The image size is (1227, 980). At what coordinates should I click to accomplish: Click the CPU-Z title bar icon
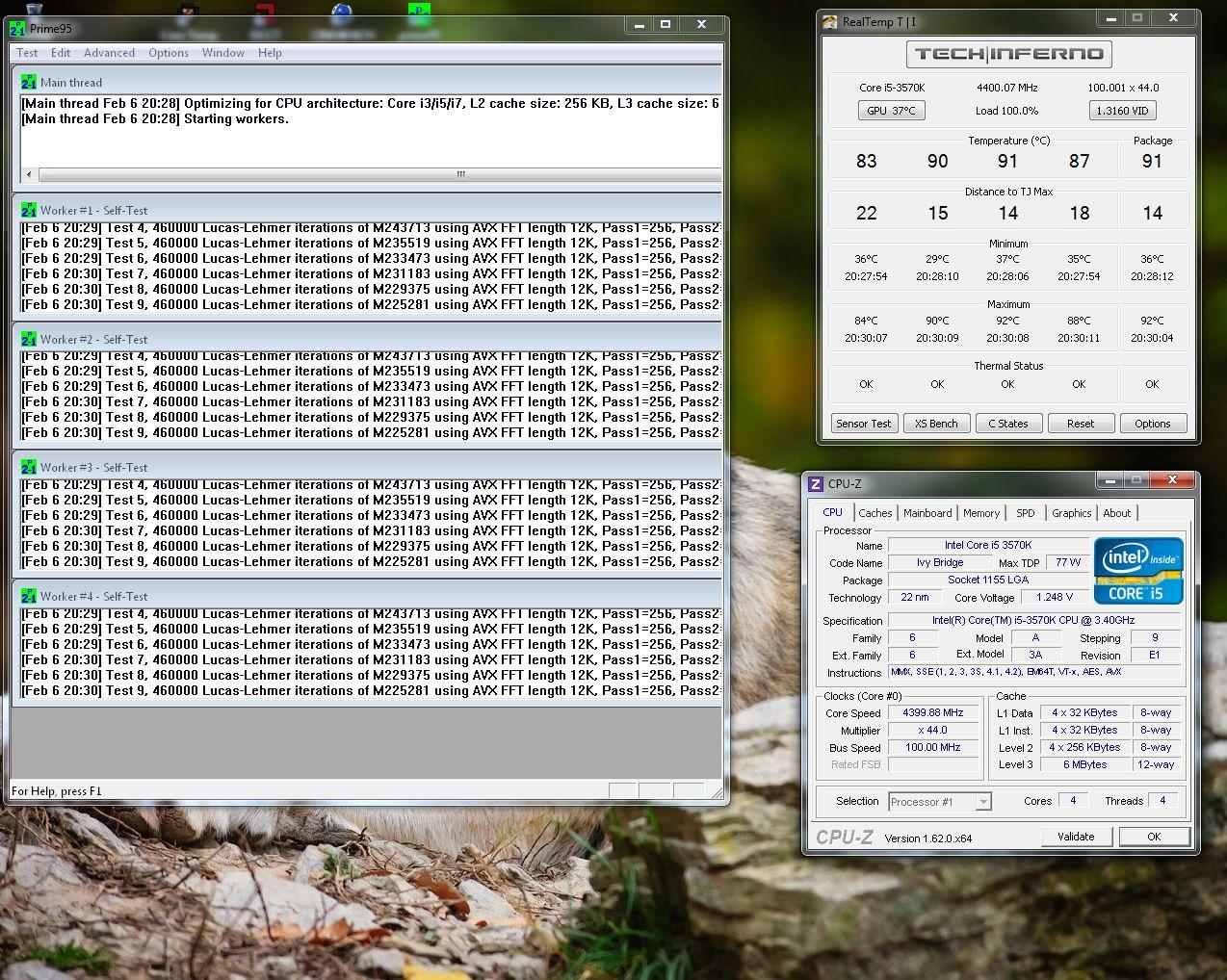tap(816, 484)
